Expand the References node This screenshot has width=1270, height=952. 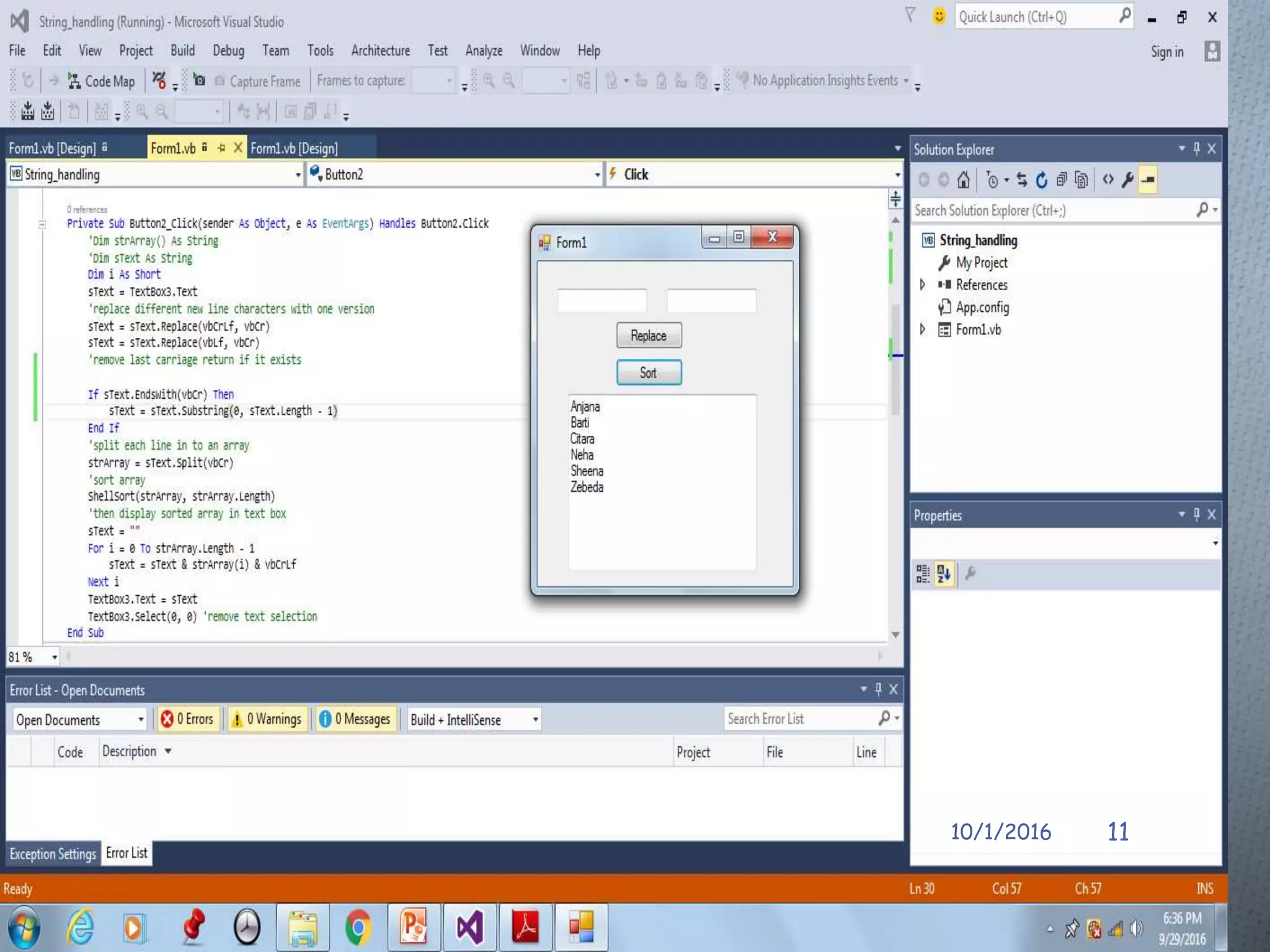point(923,284)
